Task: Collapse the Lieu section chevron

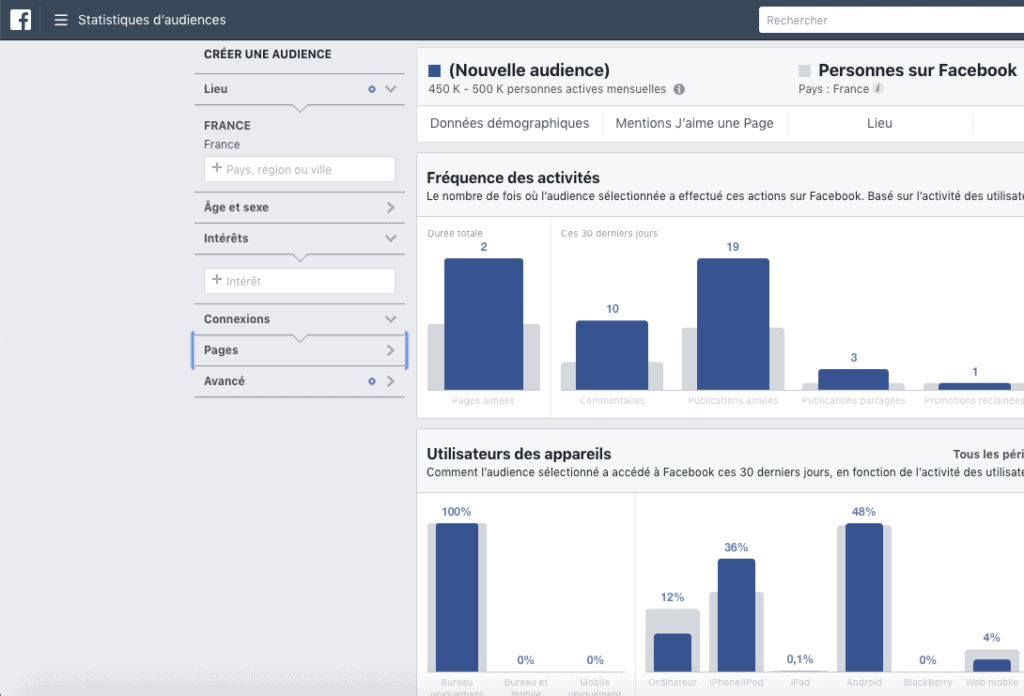Action: (x=391, y=89)
